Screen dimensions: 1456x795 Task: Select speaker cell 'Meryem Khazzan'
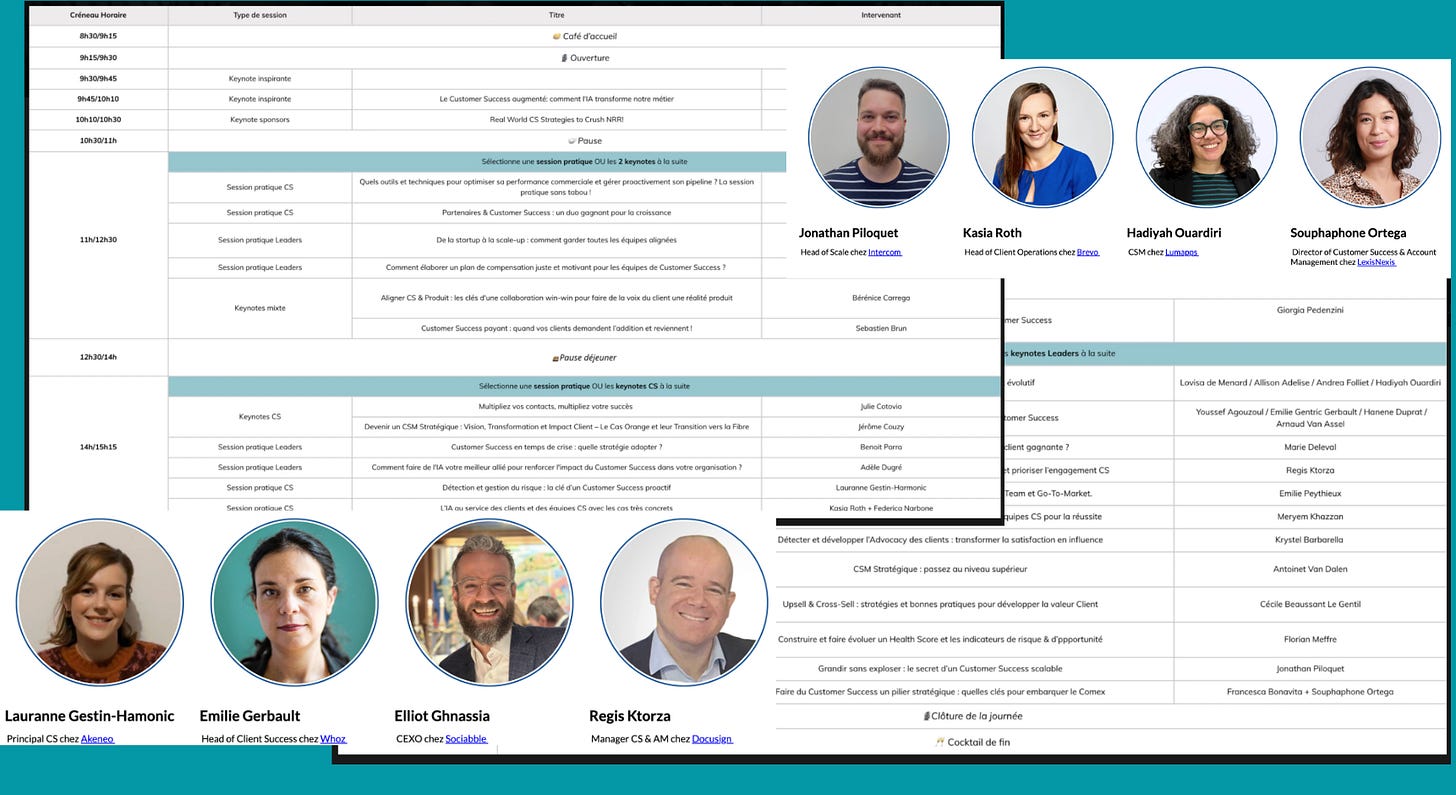click(1310, 516)
